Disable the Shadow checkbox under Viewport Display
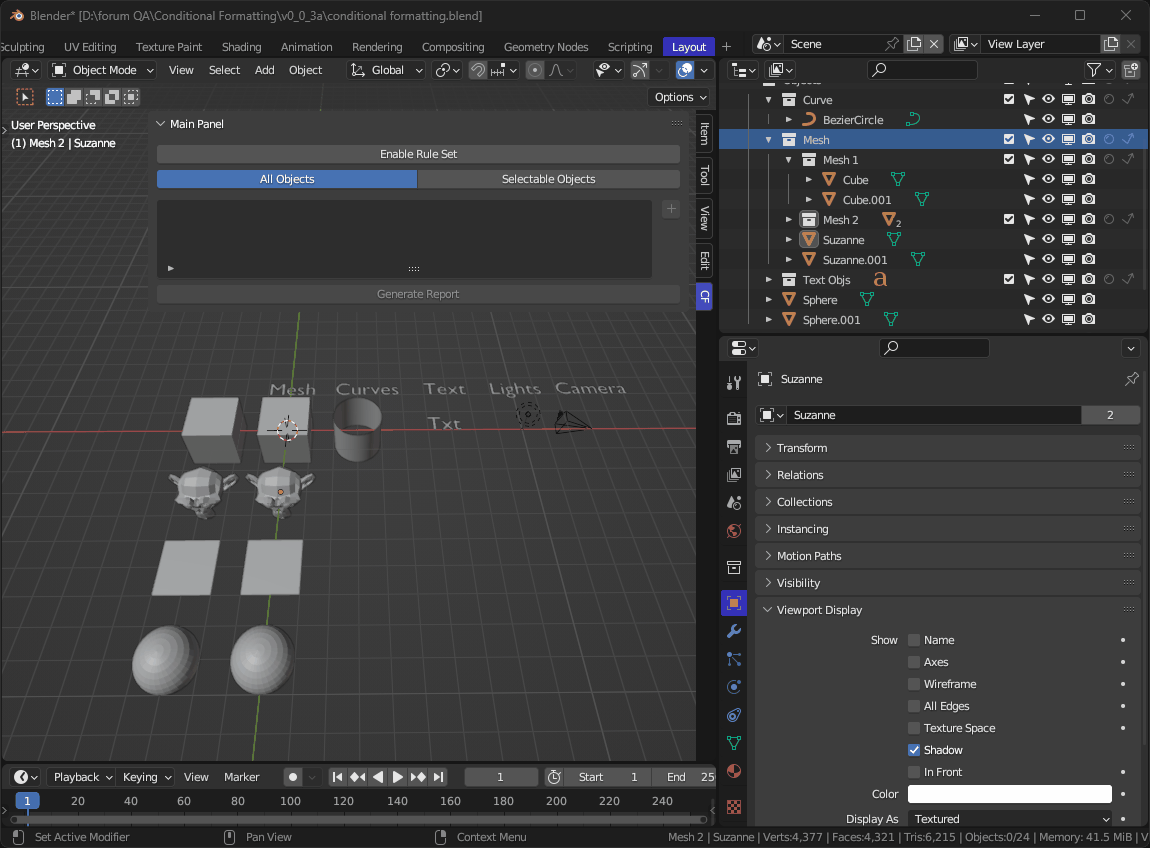The width and height of the screenshot is (1150, 848). [913, 749]
